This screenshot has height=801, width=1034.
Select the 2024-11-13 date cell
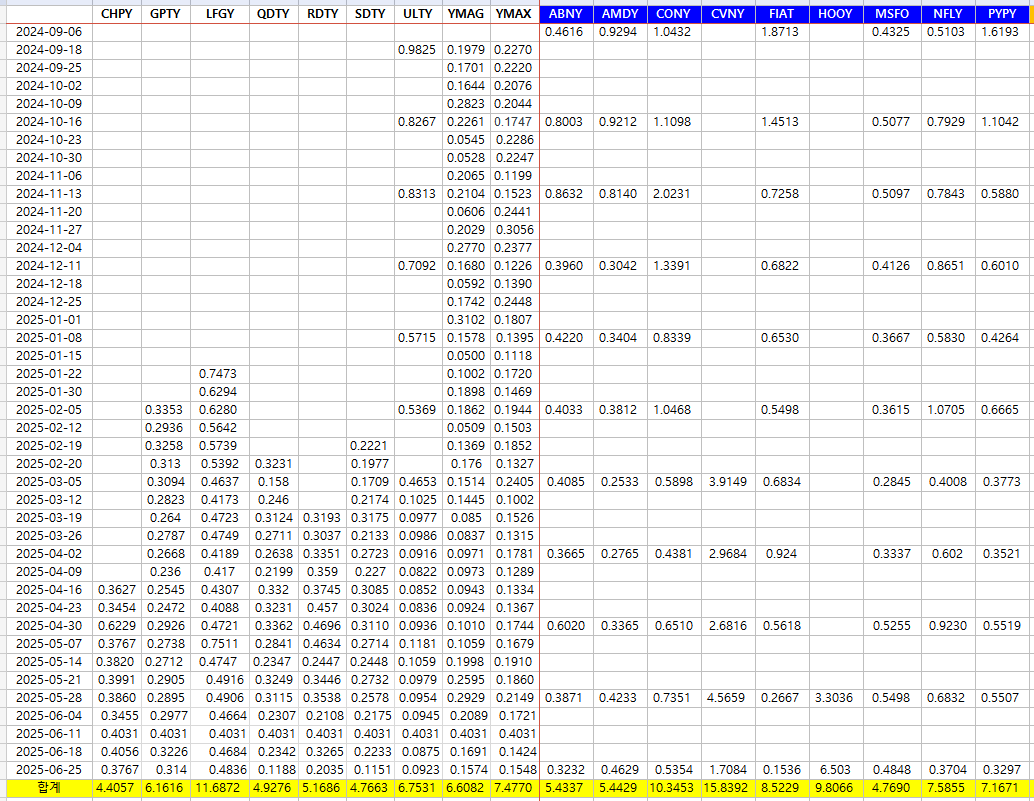[x=49, y=194]
